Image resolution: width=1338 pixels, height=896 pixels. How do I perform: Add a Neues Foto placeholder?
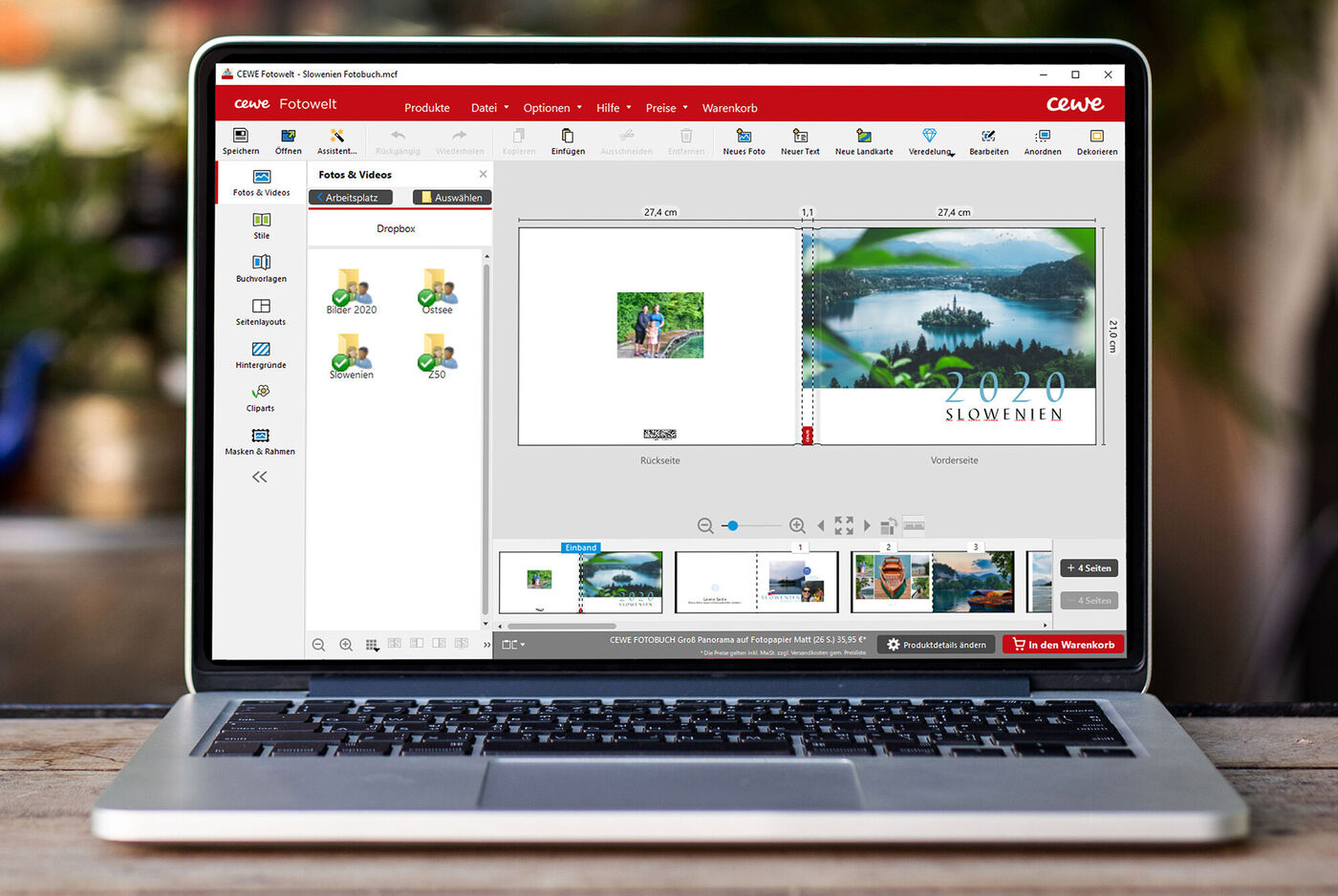tap(744, 141)
